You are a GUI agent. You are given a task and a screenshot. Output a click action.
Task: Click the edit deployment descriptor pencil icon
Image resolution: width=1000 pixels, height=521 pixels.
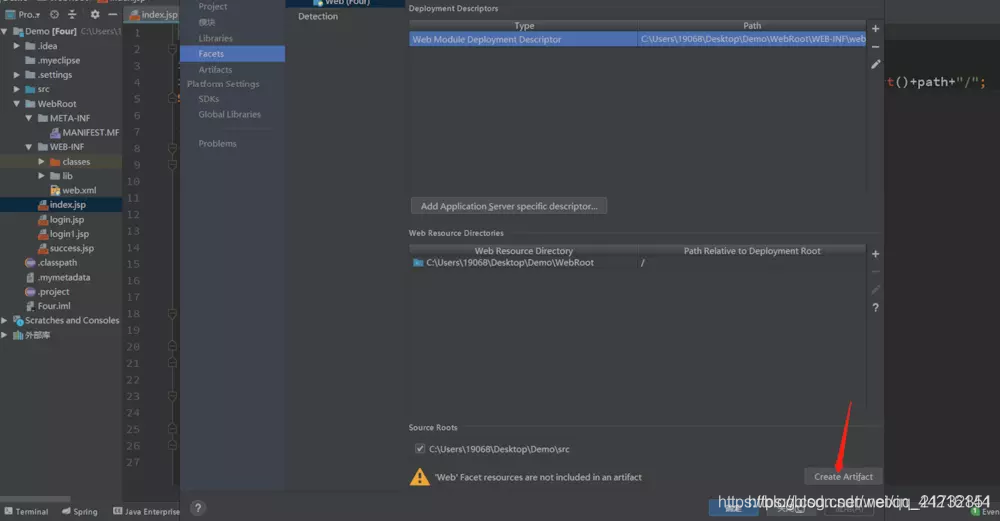pos(876,64)
